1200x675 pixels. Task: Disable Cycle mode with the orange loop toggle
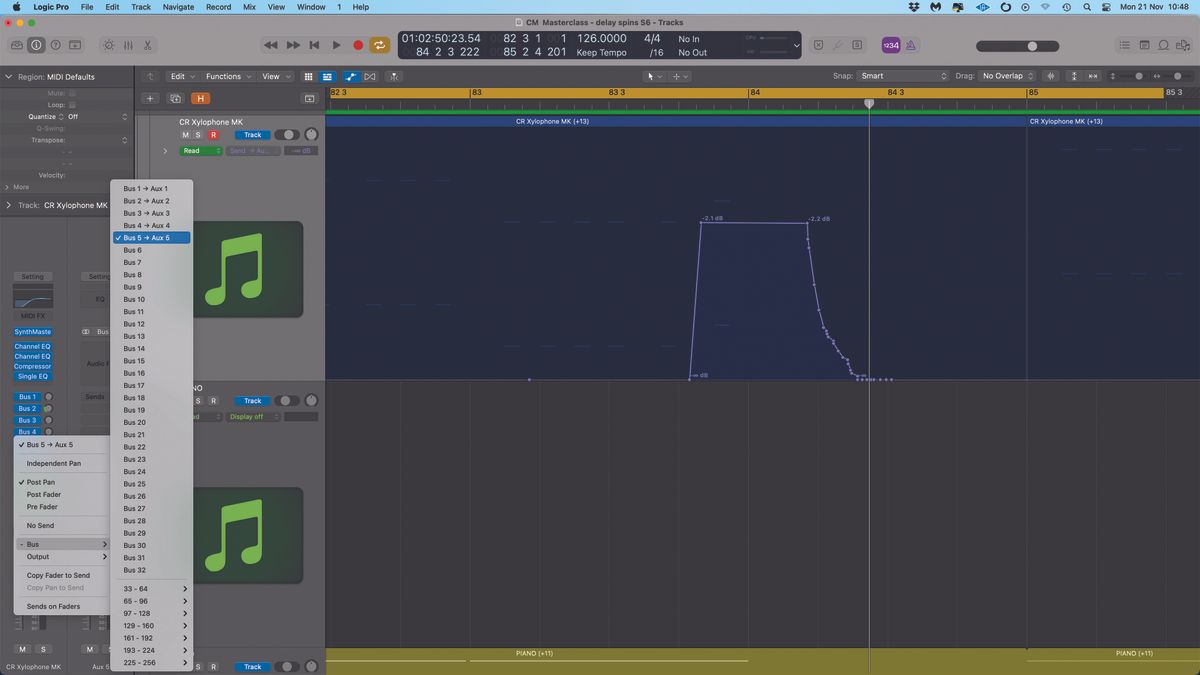pyautogui.click(x=380, y=45)
